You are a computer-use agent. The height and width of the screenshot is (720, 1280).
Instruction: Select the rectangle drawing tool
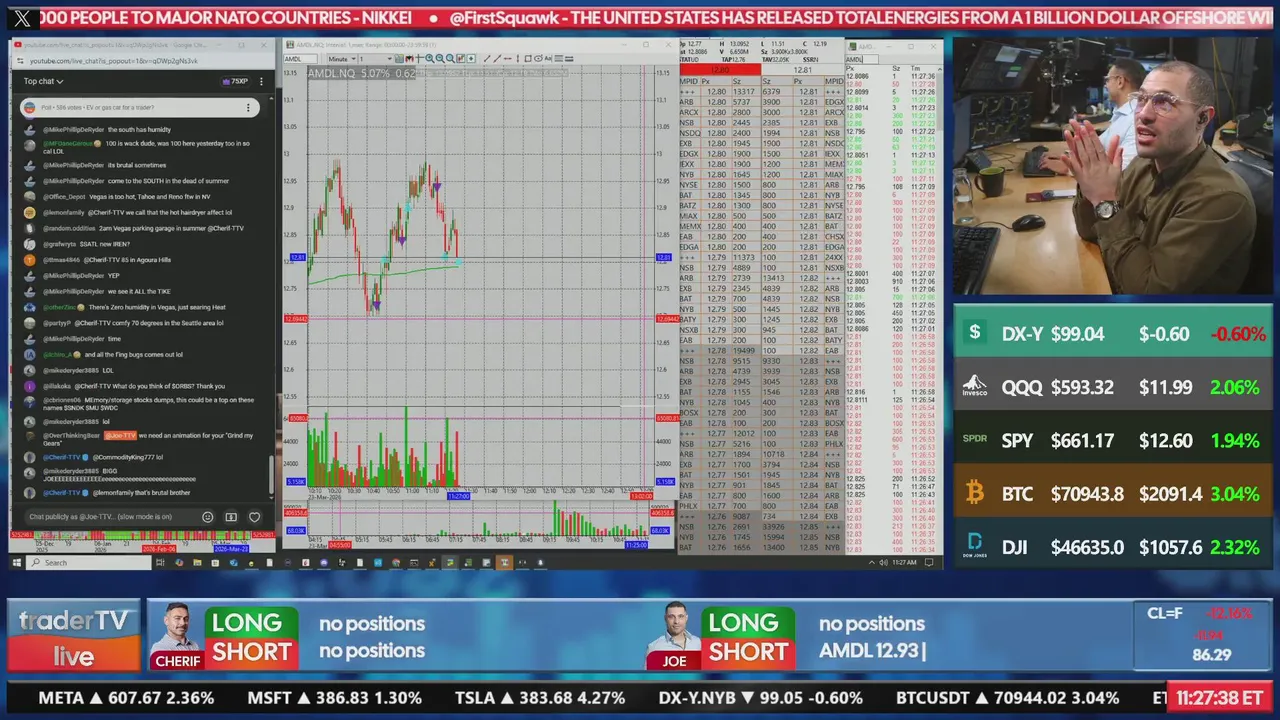528,59
